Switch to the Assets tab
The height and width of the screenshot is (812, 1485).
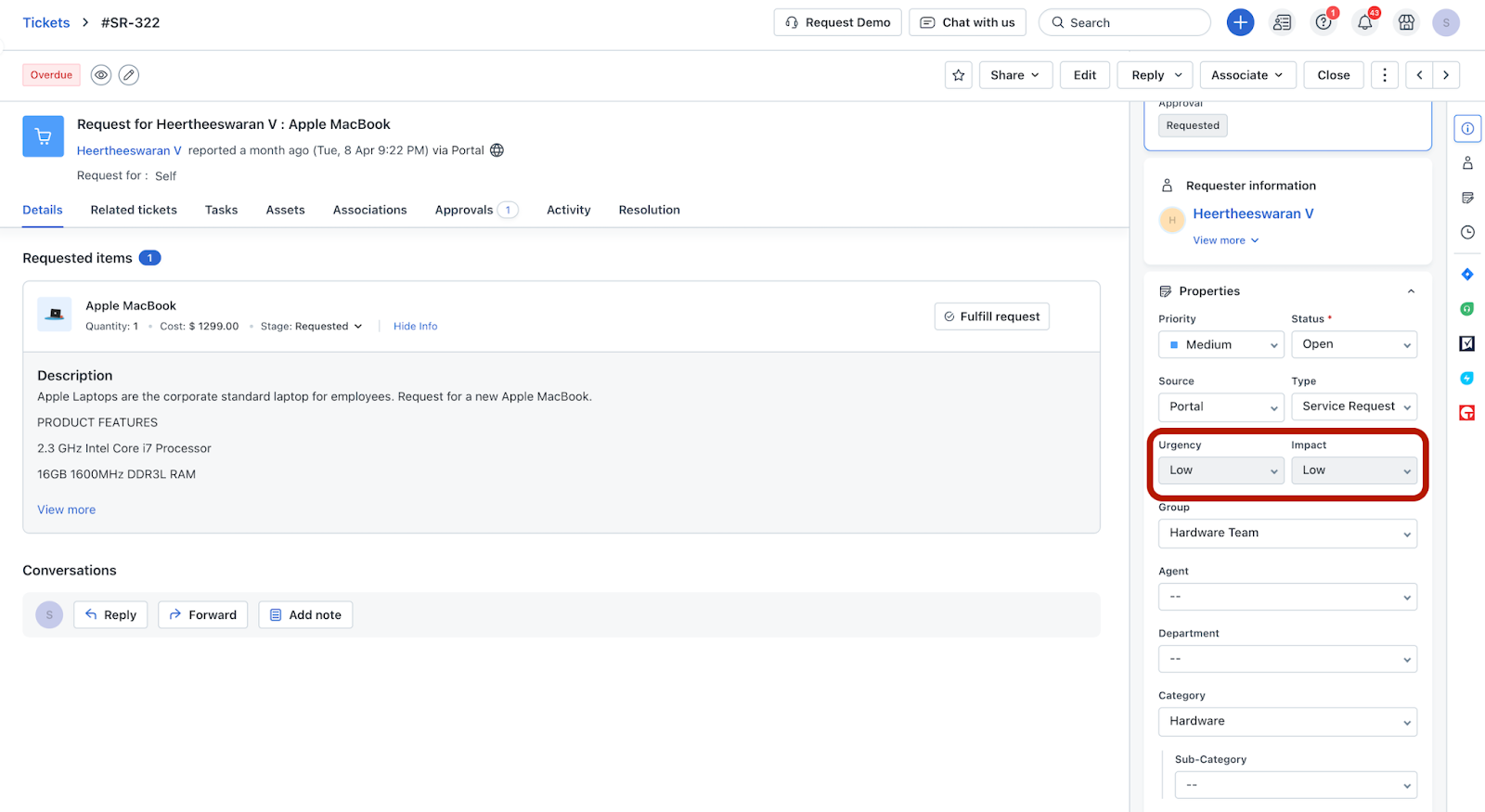(x=285, y=210)
